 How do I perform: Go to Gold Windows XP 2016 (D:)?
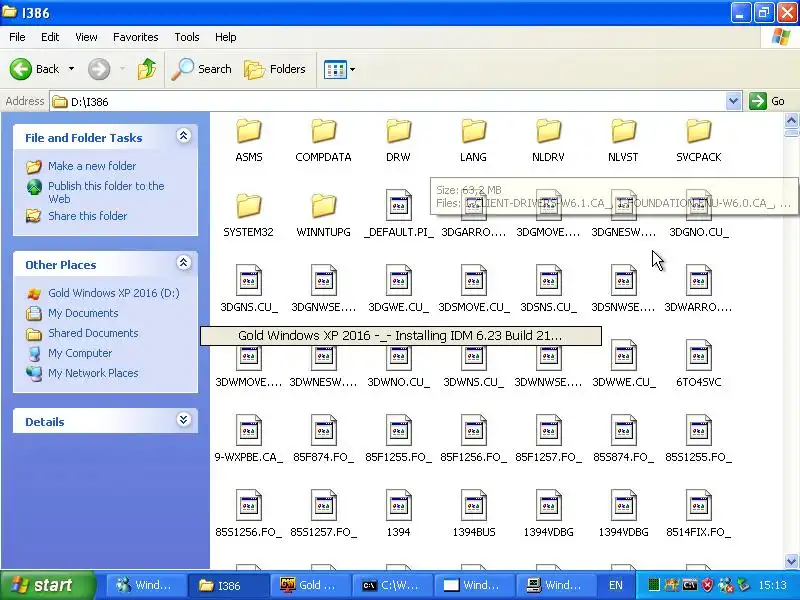(x=113, y=293)
